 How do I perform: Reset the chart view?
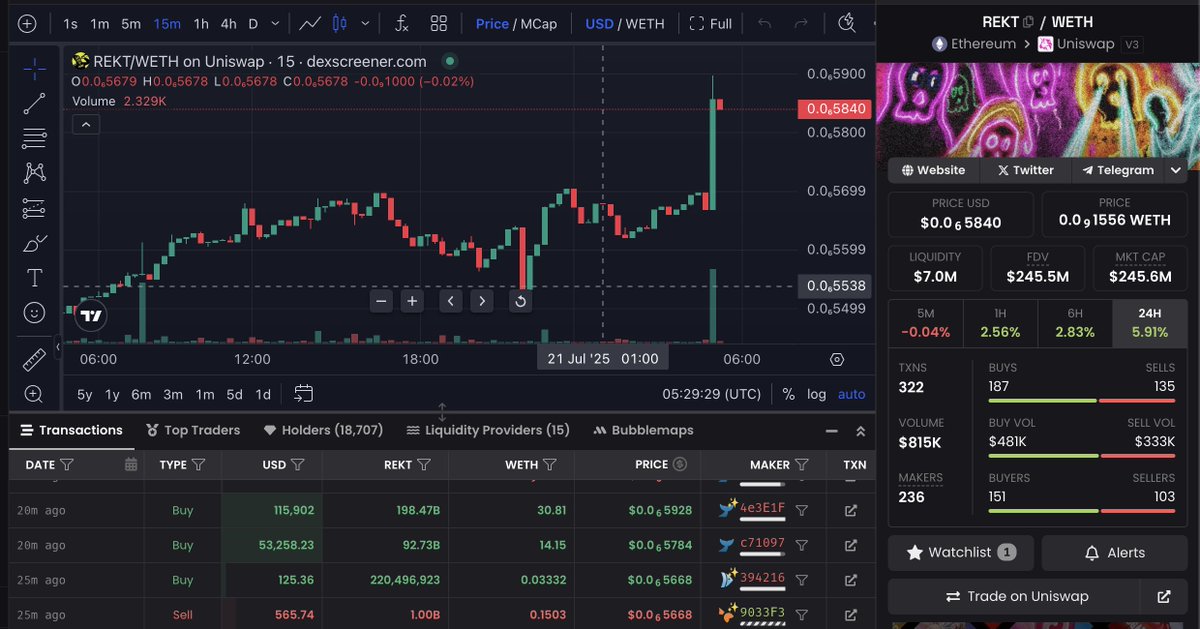(x=520, y=301)
